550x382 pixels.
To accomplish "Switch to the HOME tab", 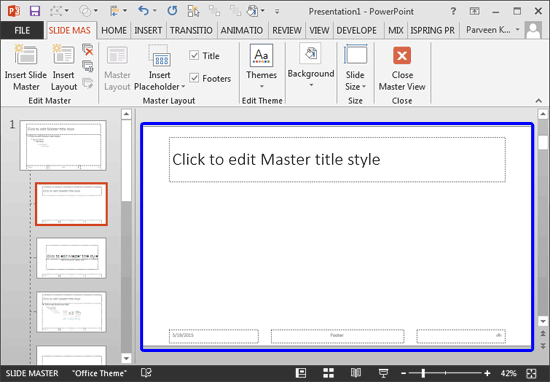I will [114, 31].
